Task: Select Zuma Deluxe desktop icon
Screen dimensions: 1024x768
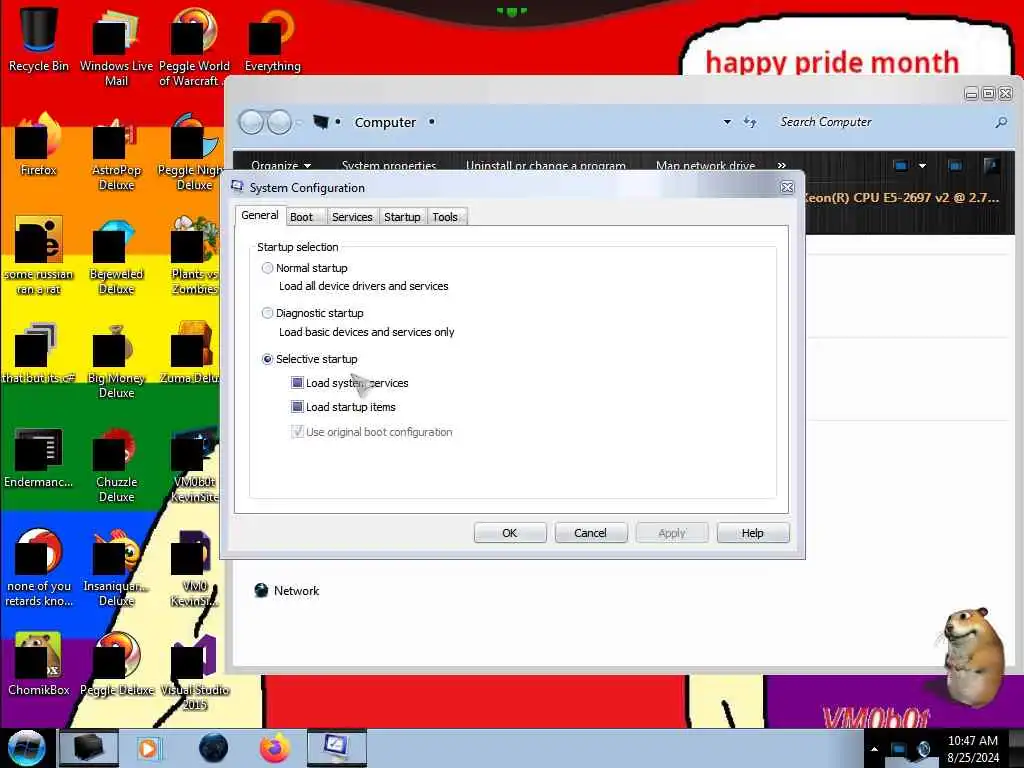Action: [191, 353]
